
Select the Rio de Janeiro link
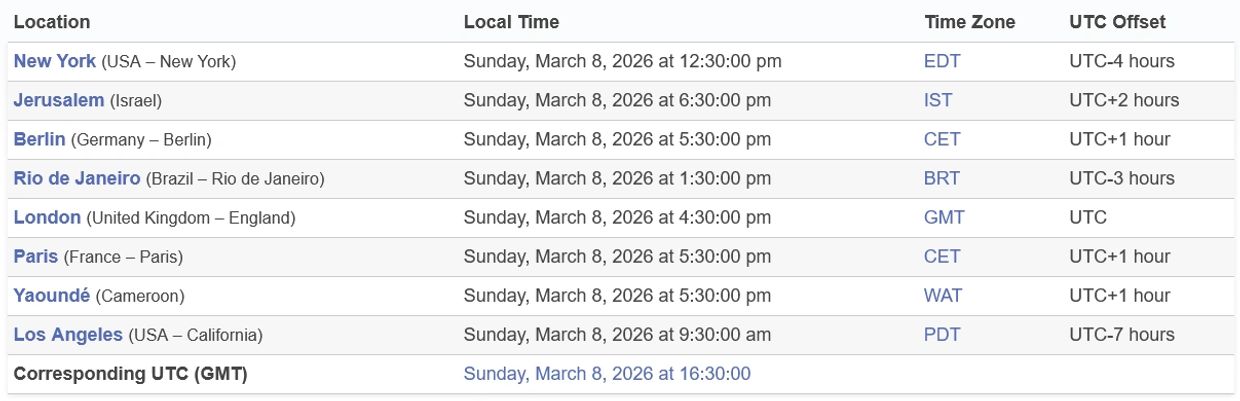pos(77,178)
